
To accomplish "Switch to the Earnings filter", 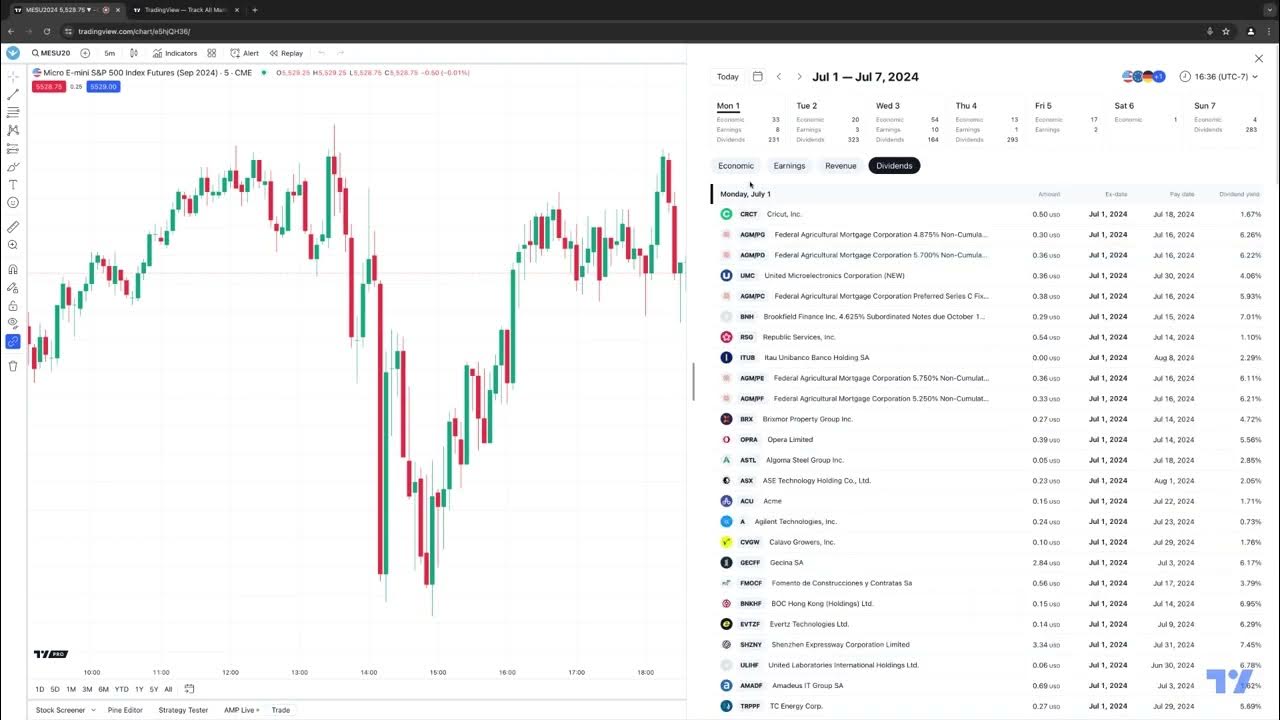I will point(789,166).
